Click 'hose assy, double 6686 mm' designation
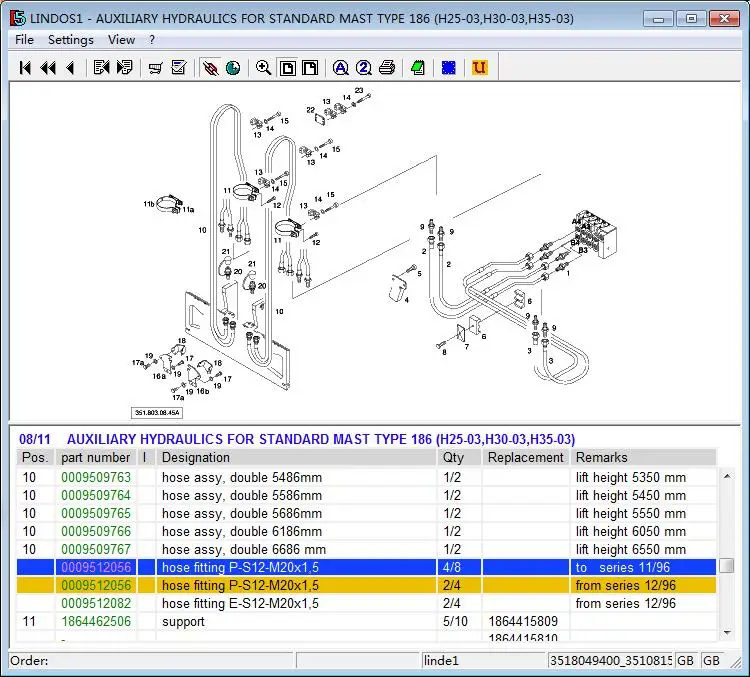 (244, 549)
